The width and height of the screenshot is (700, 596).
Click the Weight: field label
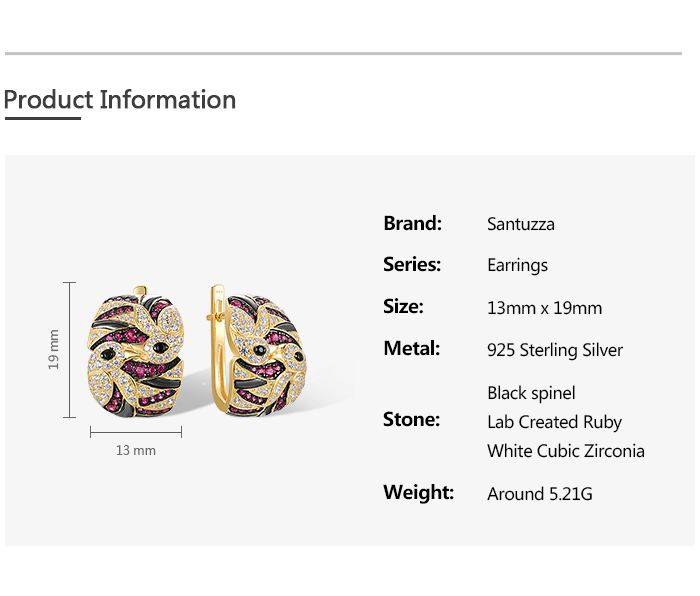(x=418, y=493)
